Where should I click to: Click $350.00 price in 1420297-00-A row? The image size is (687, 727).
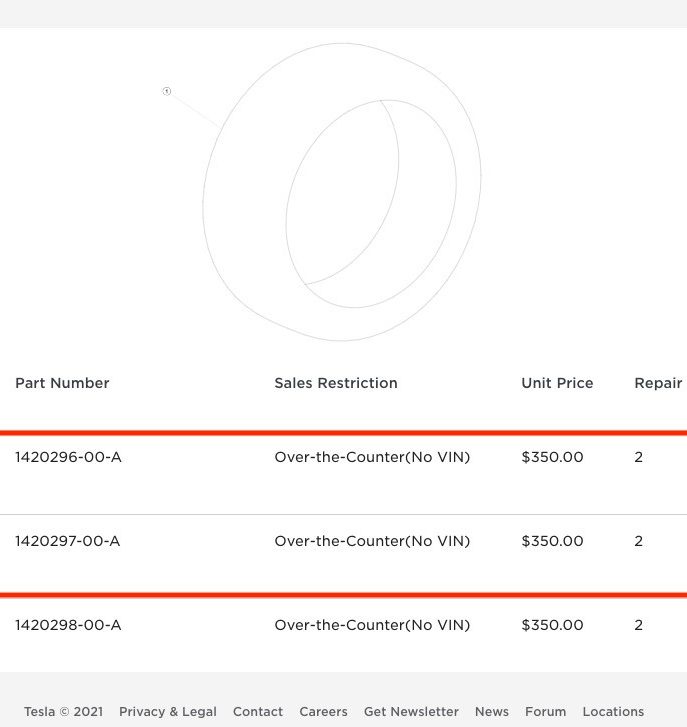coord(553,541)
